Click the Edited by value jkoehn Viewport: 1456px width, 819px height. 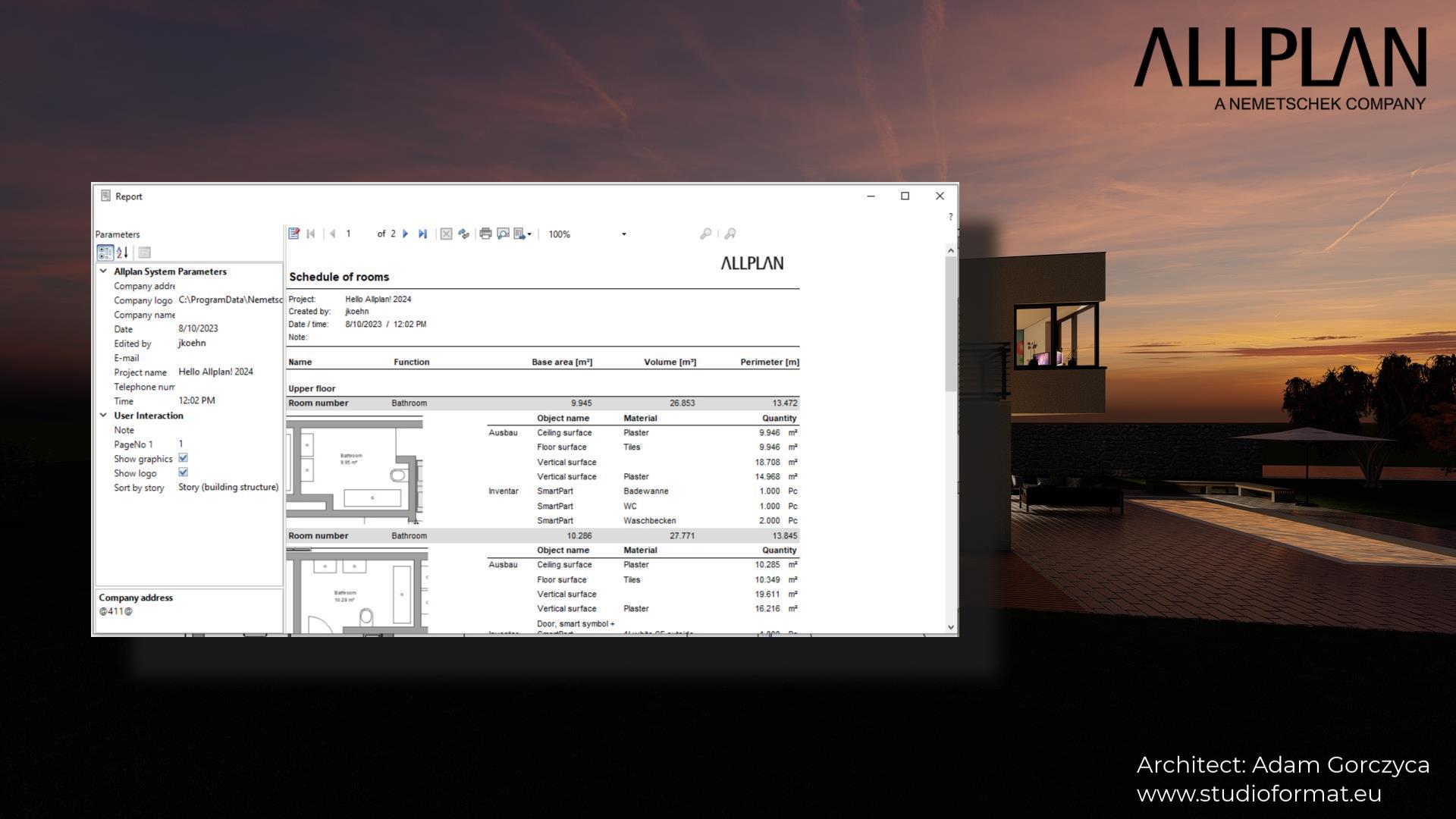tap(192, 344)
